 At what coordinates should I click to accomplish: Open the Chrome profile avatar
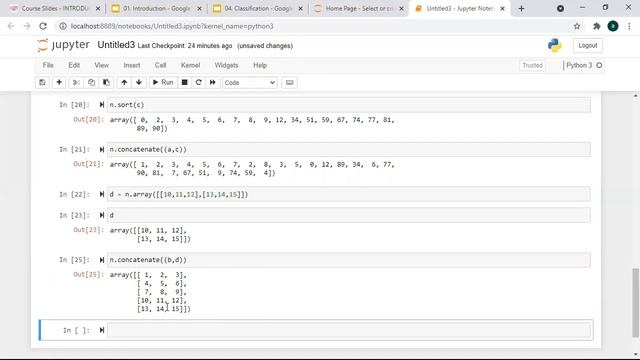613,26
